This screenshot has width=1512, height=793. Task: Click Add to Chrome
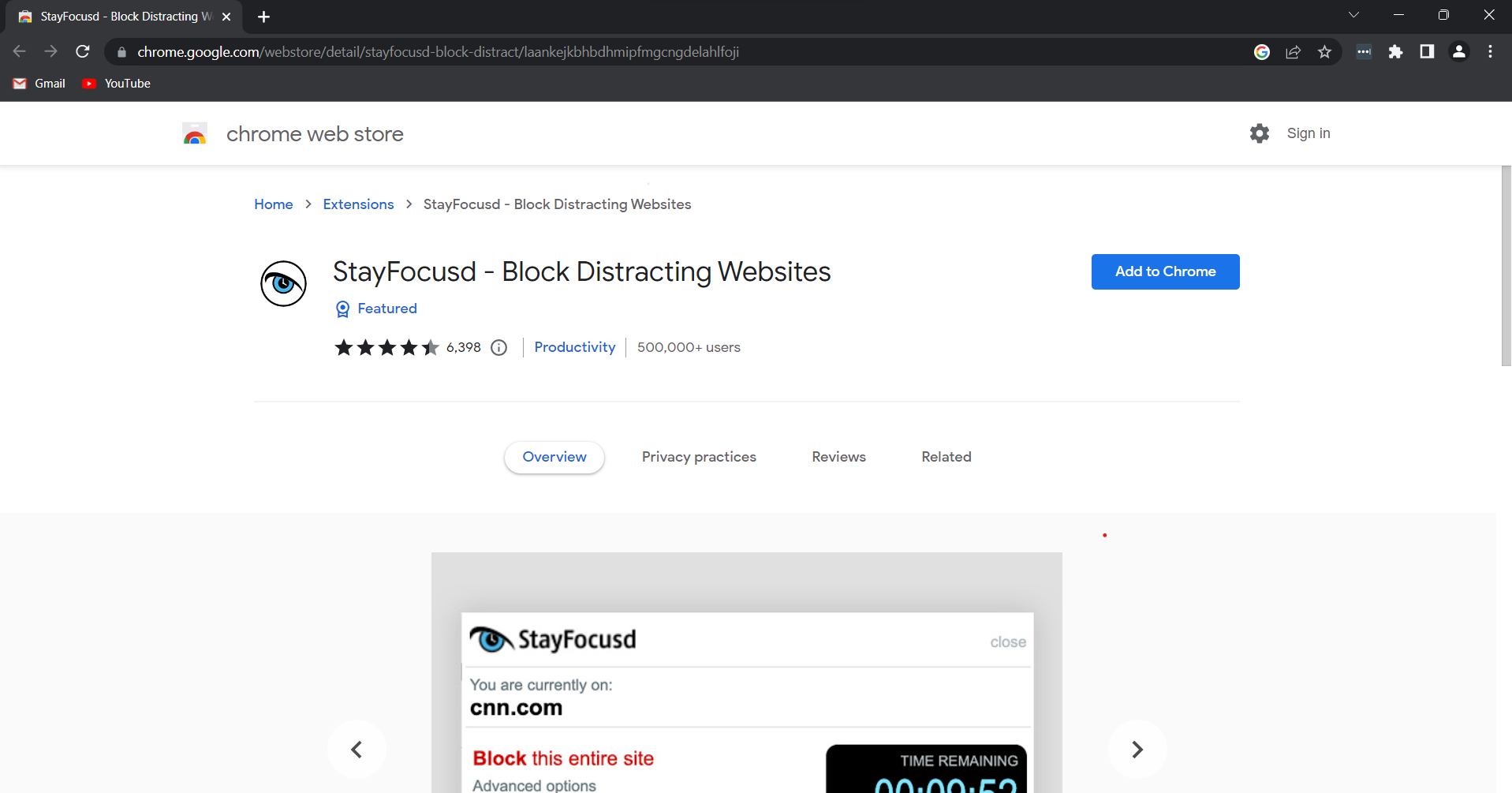[x=1165, y=271]
